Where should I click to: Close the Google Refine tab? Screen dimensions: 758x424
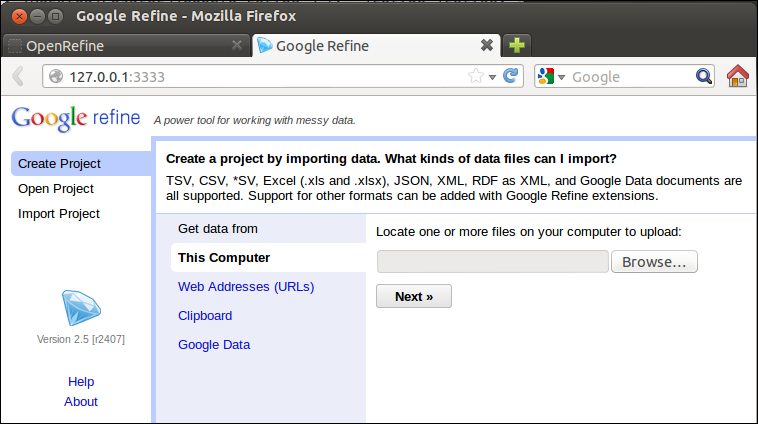click(487, 45)
